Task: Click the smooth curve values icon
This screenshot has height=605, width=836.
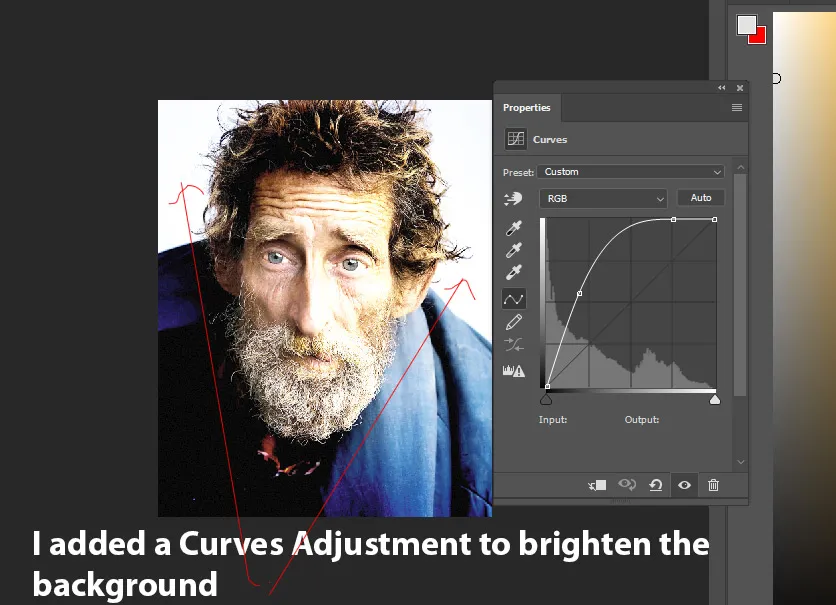Action: tap(513, 345)
